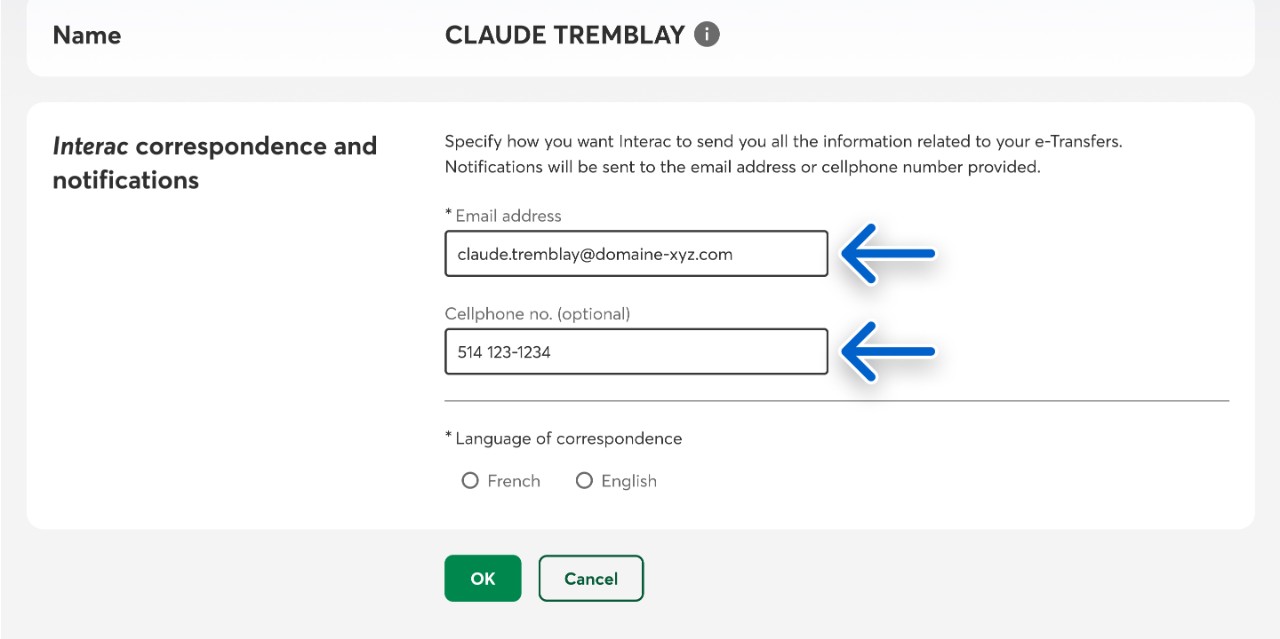Screen dimensions: 1280x639
Task: Click the "Cellphone no. (optional)" label
Action: [x=537, y=314]
